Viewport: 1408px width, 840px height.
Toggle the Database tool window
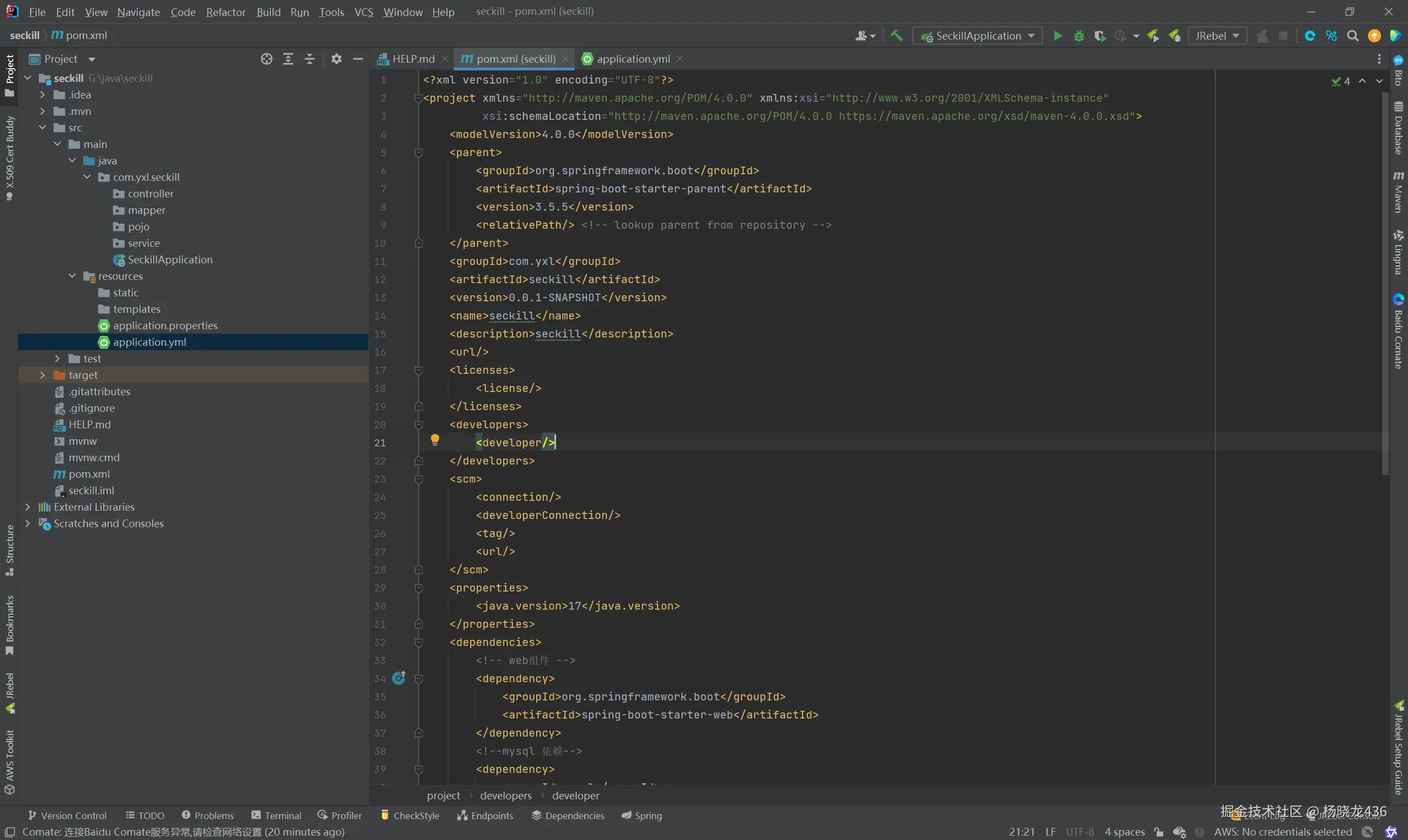tap(1399, 128)
